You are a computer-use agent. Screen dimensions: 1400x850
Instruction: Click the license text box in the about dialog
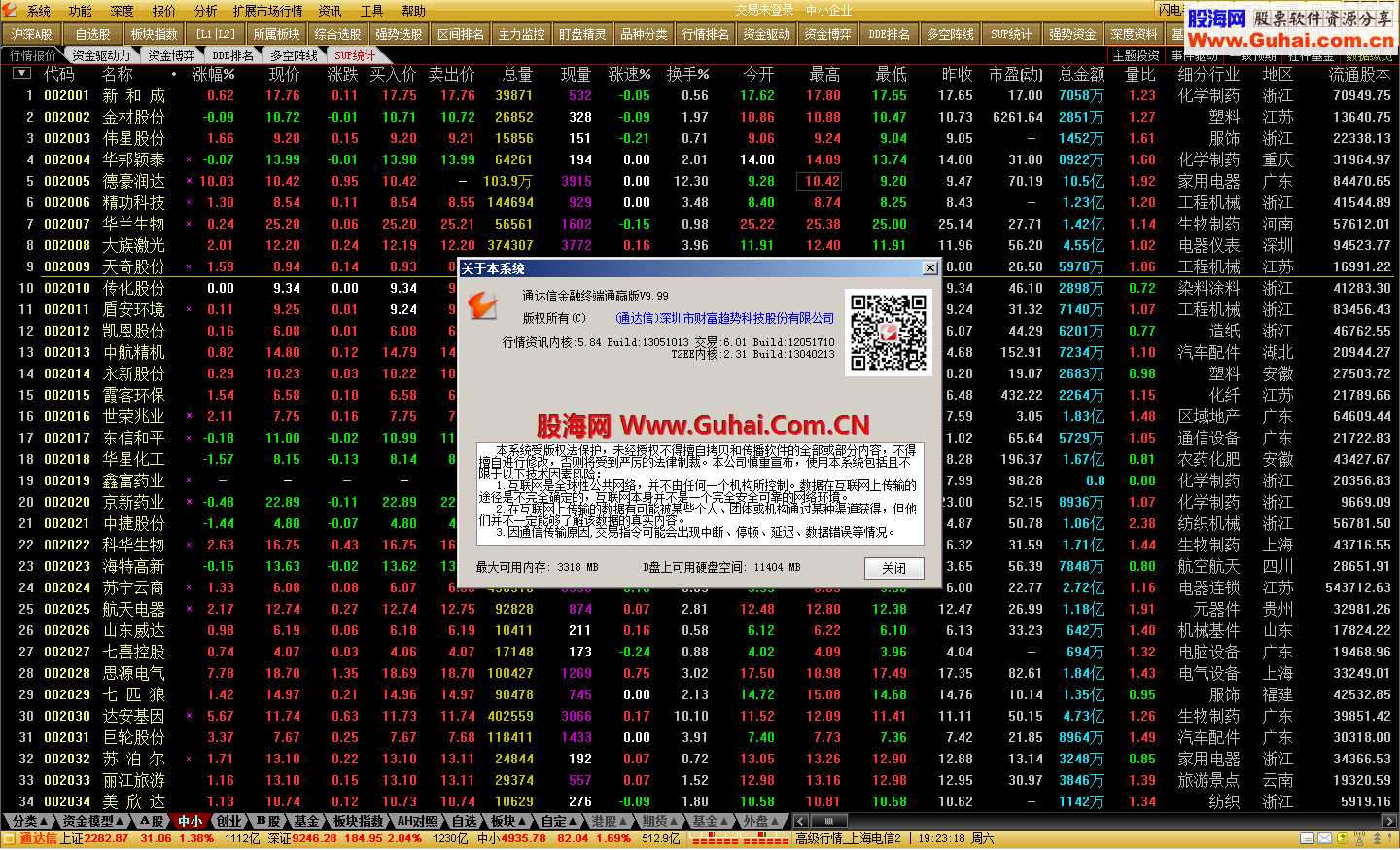699,493
